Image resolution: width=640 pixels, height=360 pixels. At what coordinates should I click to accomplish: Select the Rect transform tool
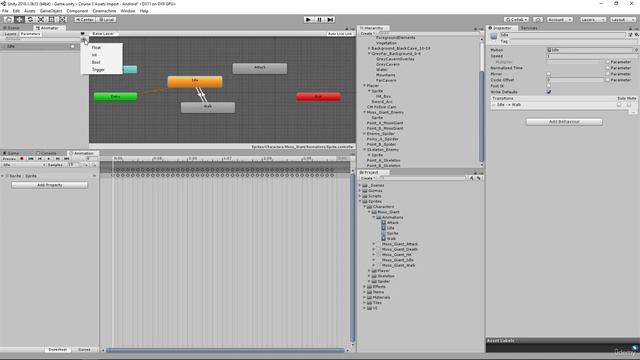(51, 19)
